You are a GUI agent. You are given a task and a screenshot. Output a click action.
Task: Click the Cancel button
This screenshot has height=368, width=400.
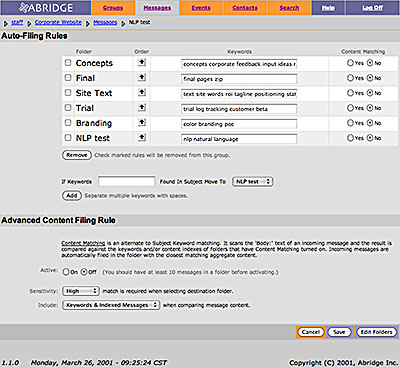(311, 332)
